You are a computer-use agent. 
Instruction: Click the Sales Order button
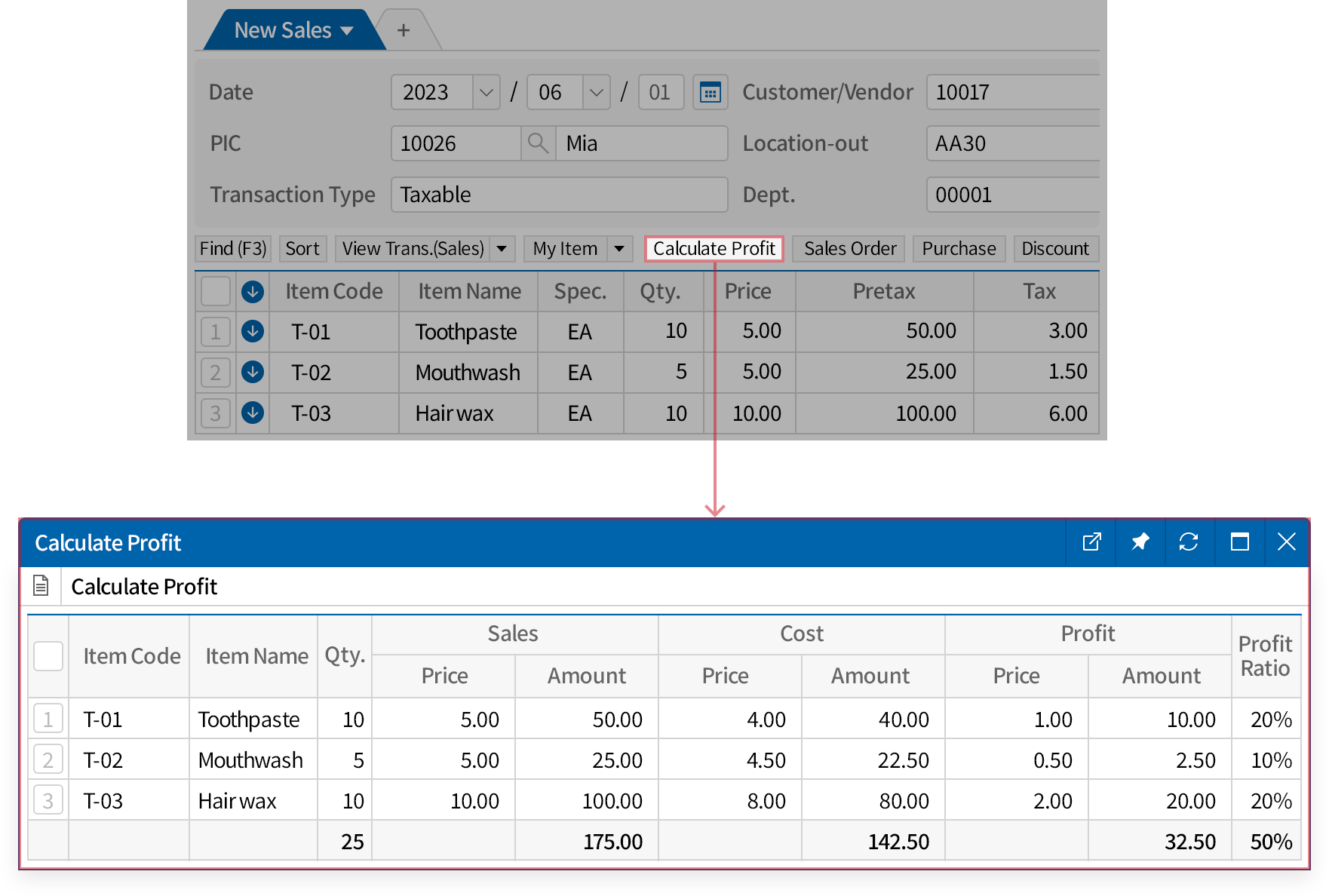click(x=848, y=248)
